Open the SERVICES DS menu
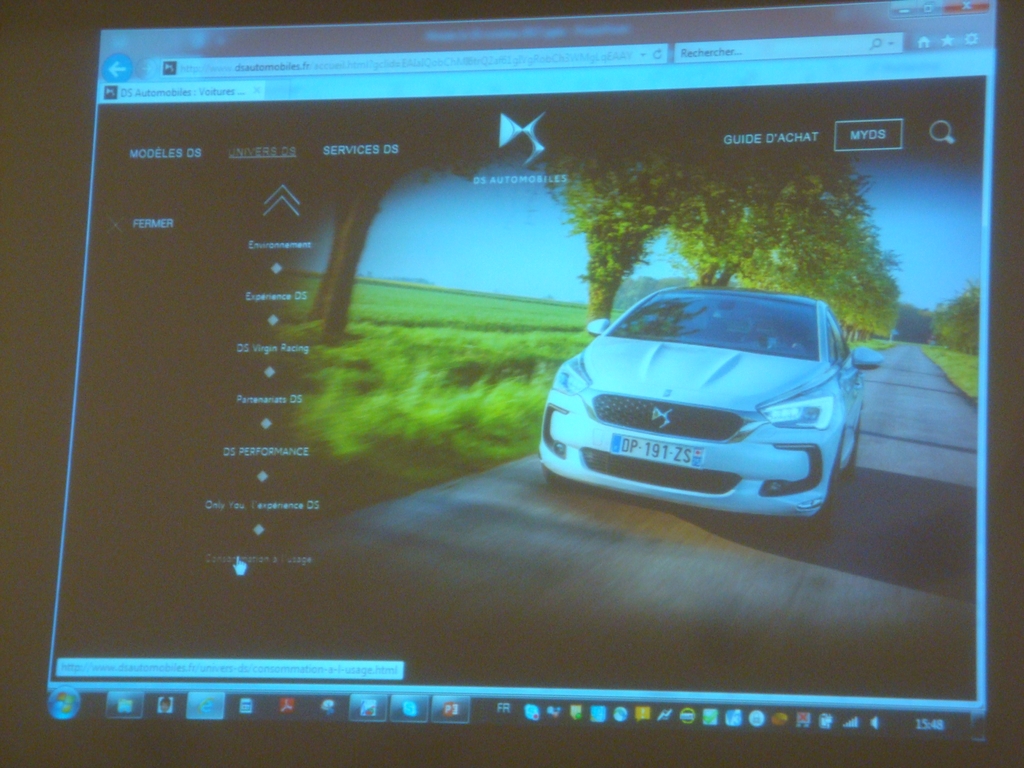The width and height of the screenshot is (1024, 768). (360, 150)
